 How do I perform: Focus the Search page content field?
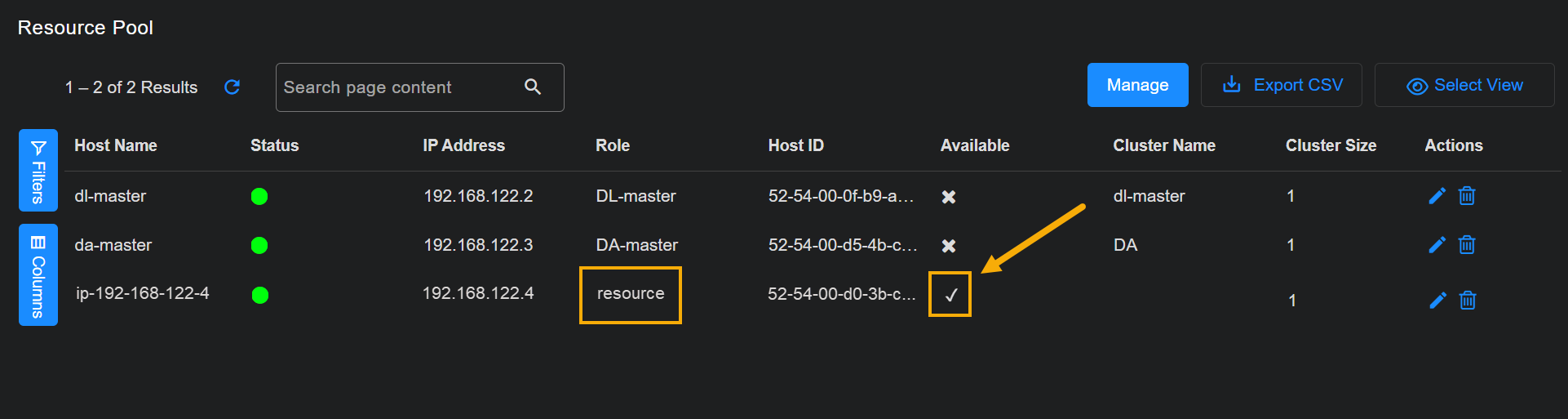[x=400, y=87]
